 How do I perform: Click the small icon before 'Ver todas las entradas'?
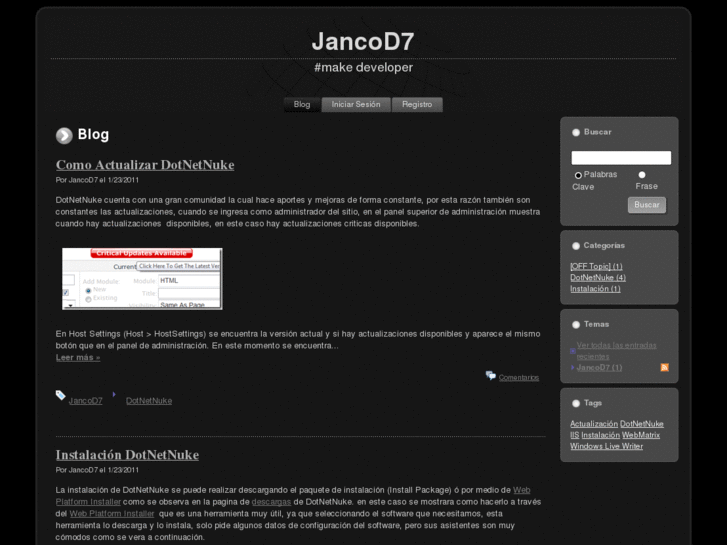(x=573, y=351)
